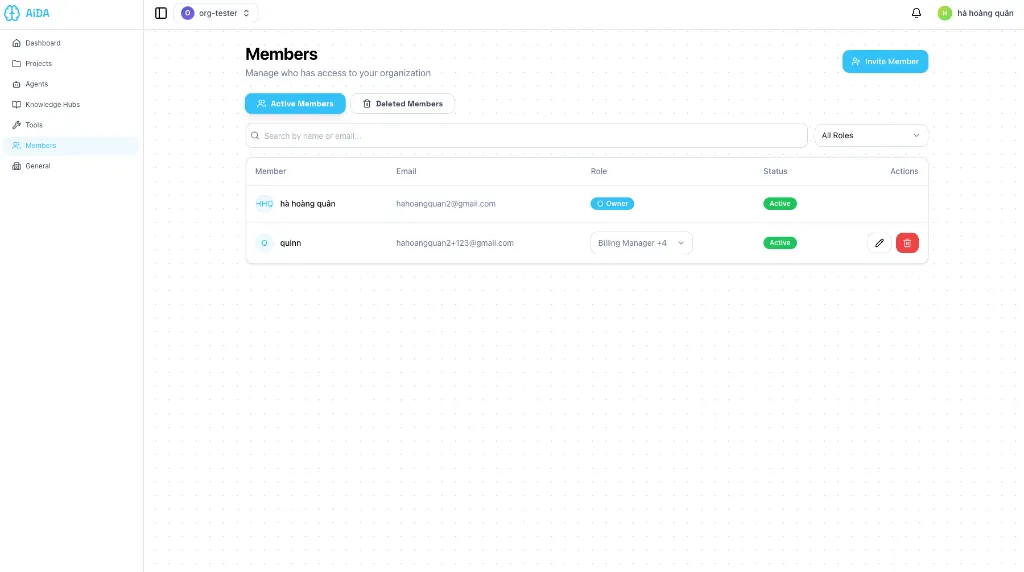Click the Status column header

[x=775, y=171]
